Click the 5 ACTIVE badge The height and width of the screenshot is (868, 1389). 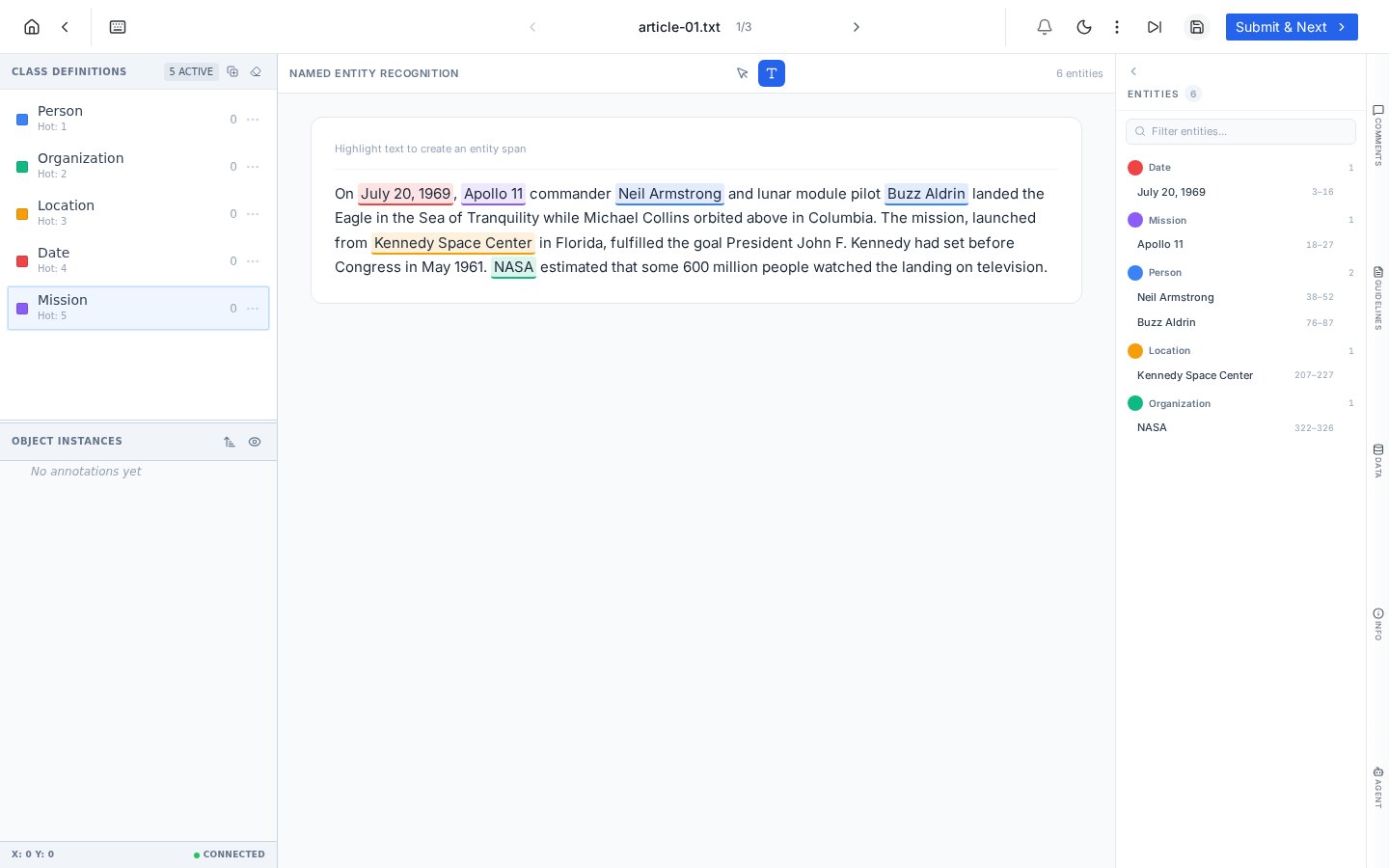191,71
